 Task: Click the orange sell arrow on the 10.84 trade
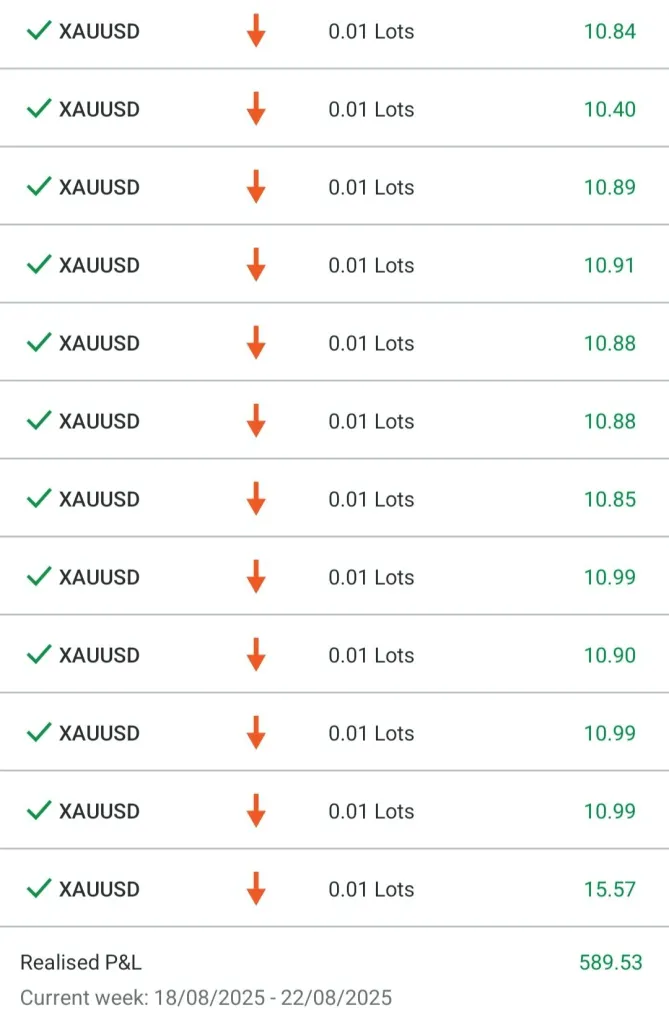(256, 31)
